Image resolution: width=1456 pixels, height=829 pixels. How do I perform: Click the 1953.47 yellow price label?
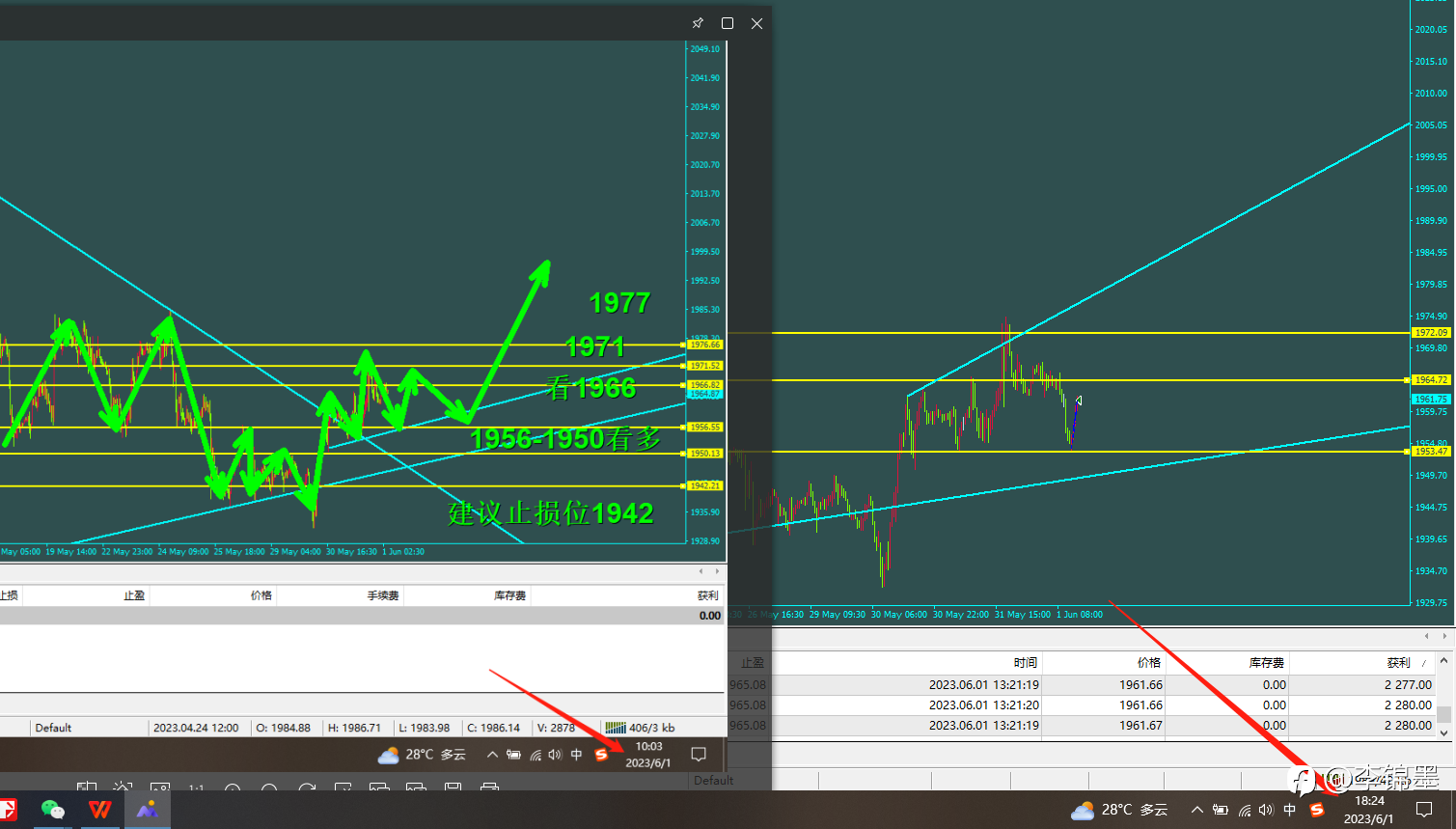[1431, 452]
